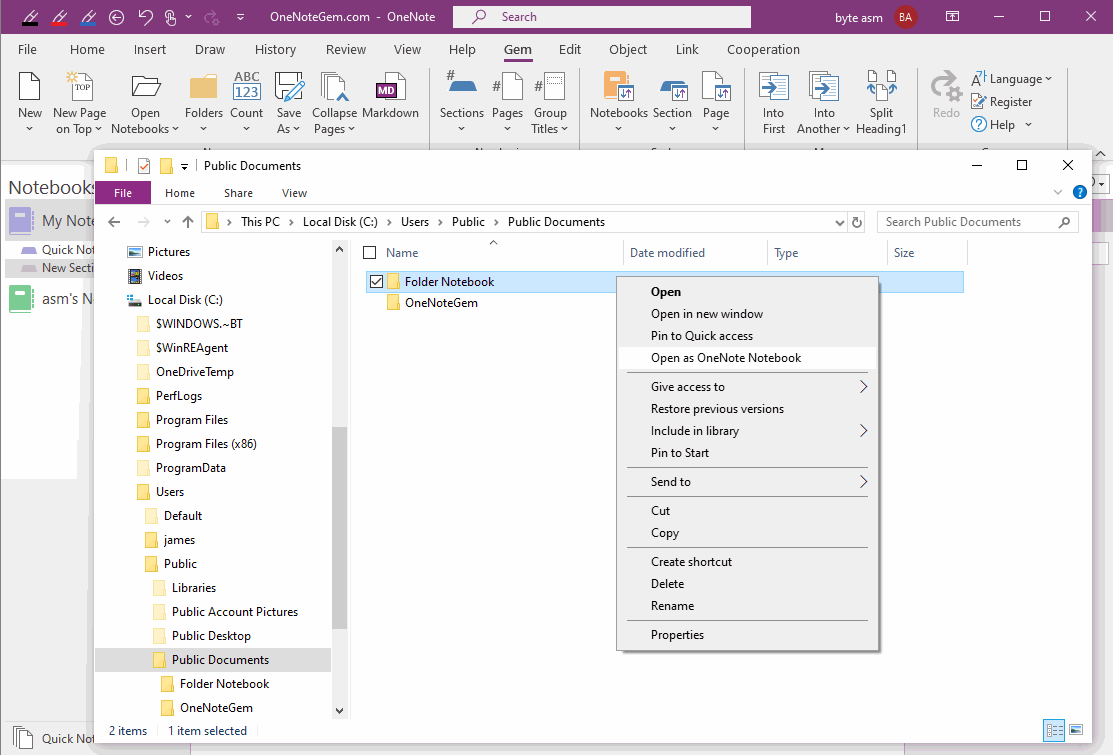Click New Page on Top icon
Viewport: 1113px width, 755px height.
(80, 87)
